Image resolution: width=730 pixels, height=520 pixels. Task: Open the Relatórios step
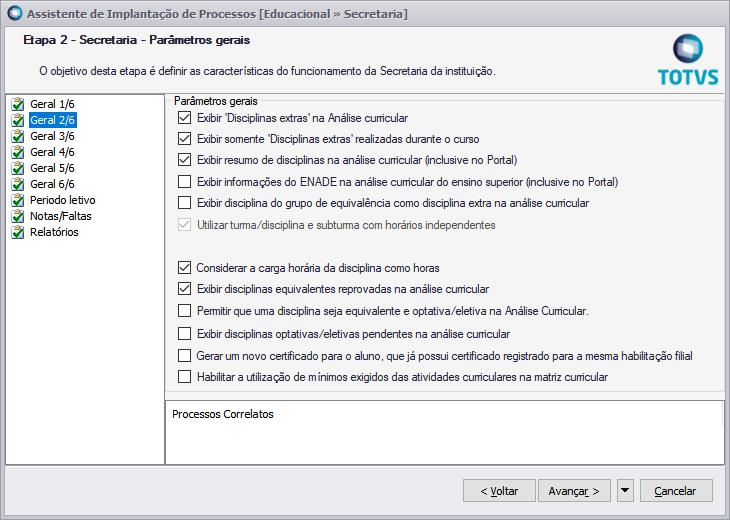54,232
